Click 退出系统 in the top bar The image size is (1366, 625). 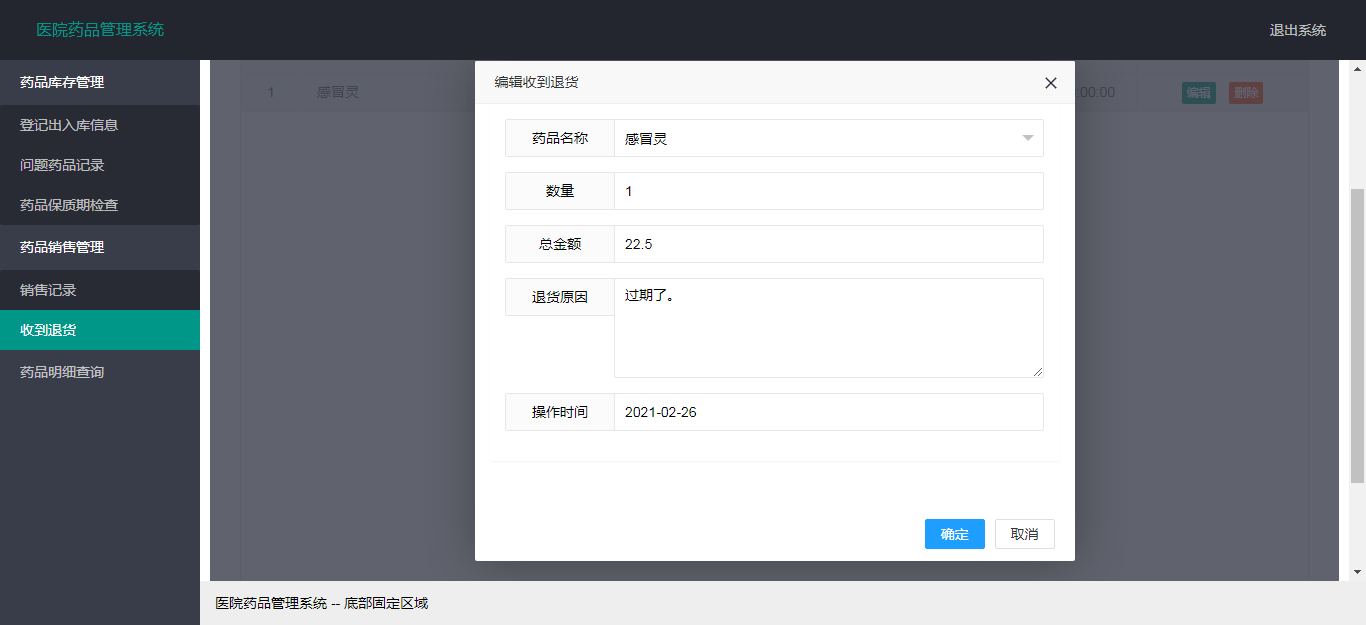pyautogui.click(x=1297, y=30)
